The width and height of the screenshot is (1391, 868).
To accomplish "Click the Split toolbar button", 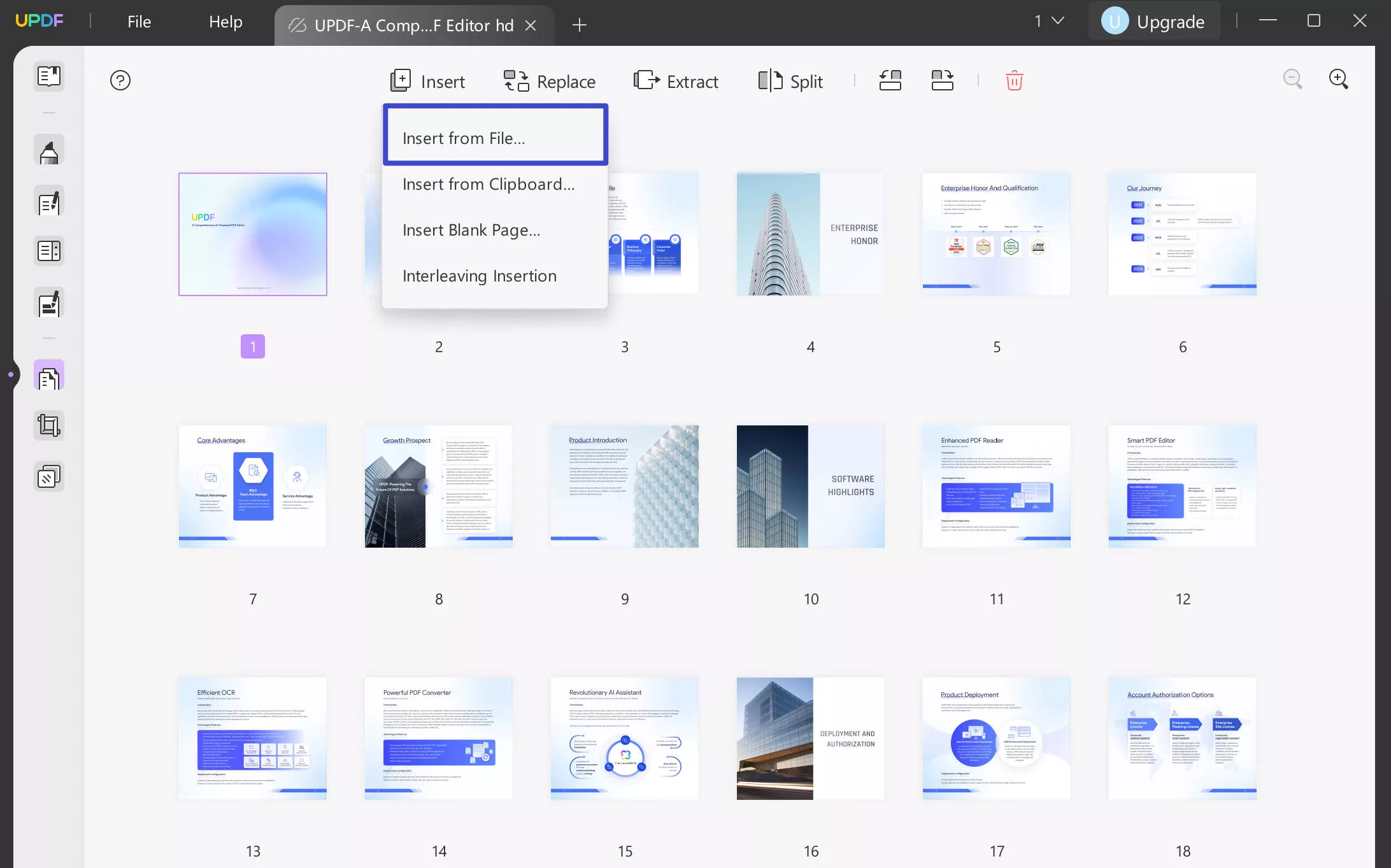I will 790,81.
